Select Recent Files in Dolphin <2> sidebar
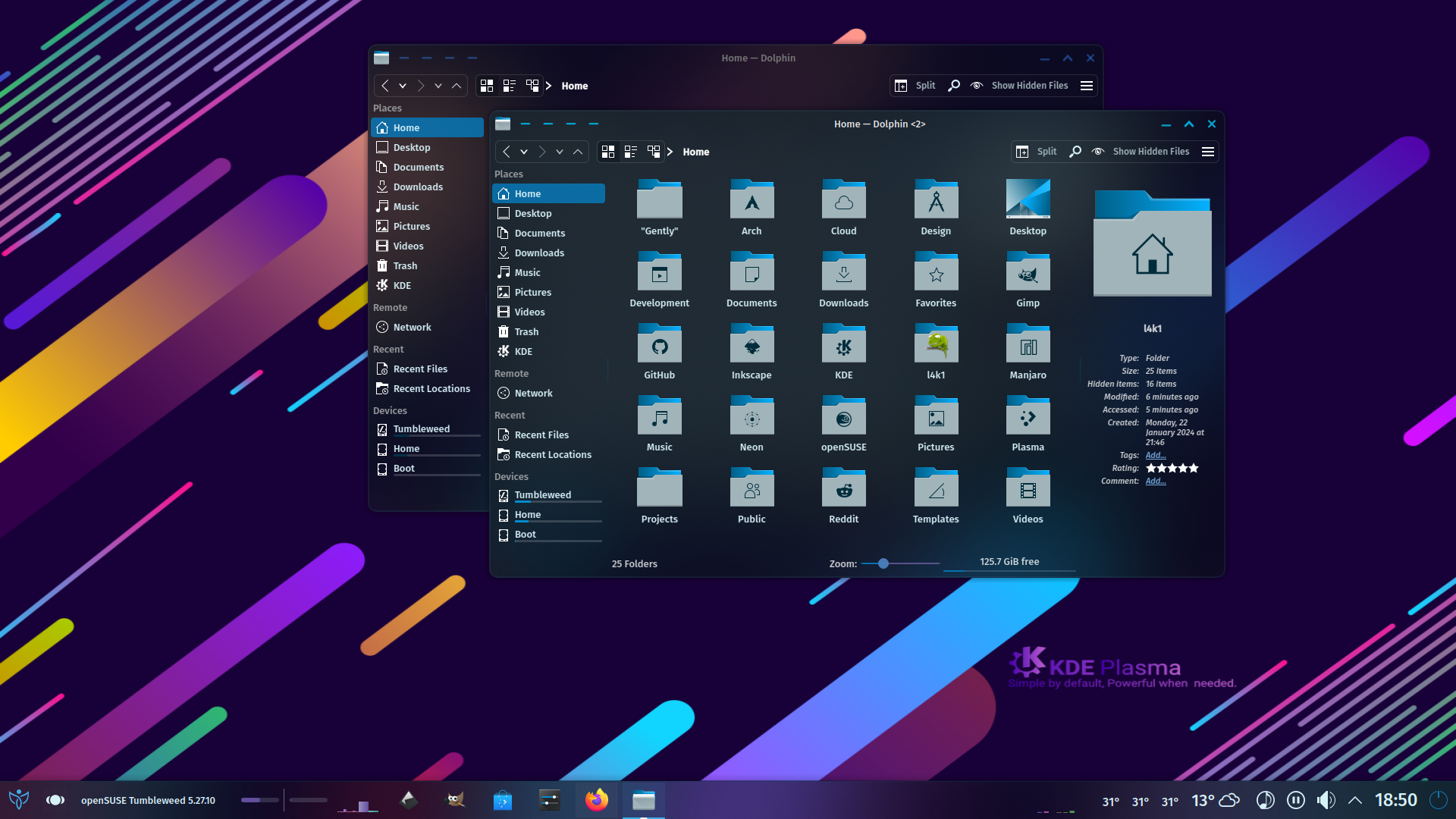 click(x=548, y=435)
